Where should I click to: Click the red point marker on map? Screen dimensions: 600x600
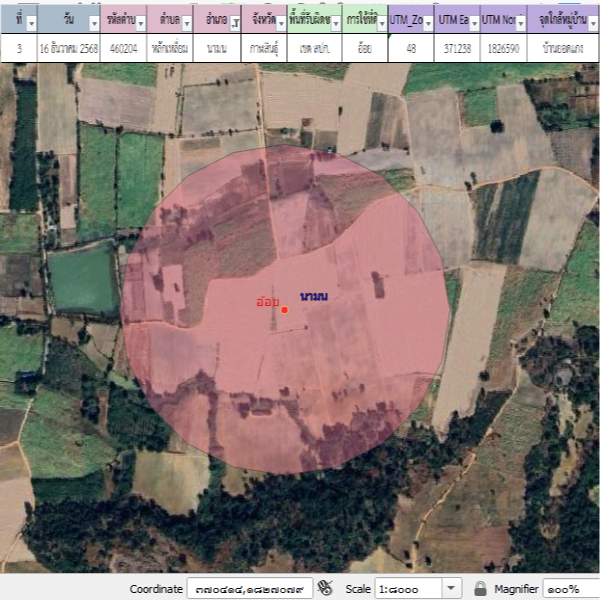coord(285,310)
